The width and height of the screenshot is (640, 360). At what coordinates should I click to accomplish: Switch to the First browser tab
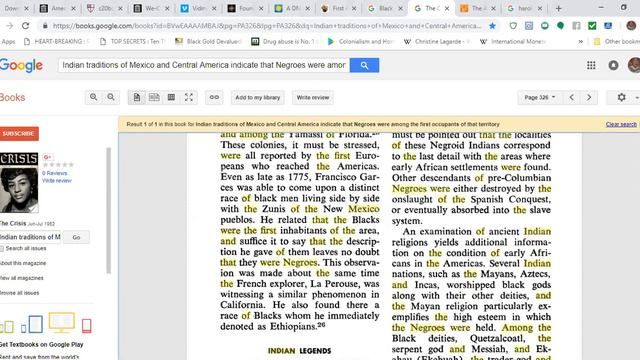pyautogui.click(x=338, y=8)
